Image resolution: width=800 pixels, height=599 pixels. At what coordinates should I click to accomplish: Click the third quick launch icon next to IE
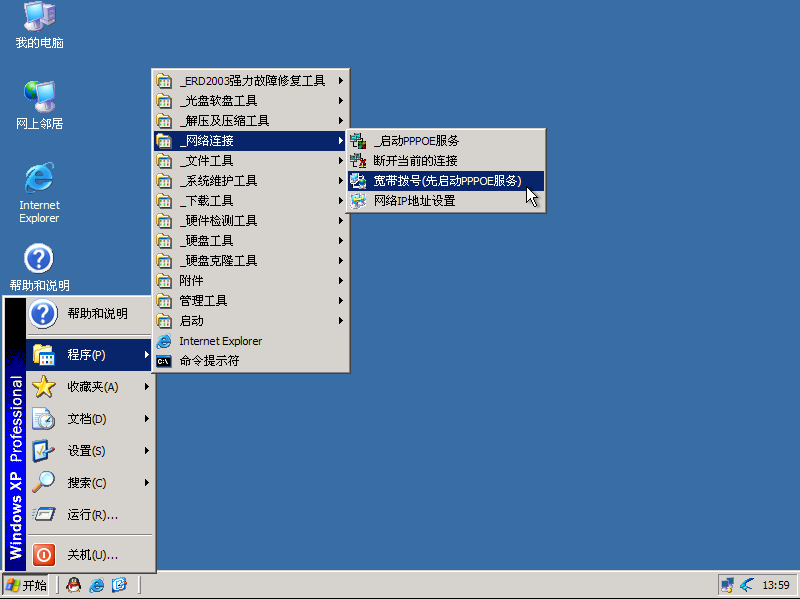coord(119,585)
